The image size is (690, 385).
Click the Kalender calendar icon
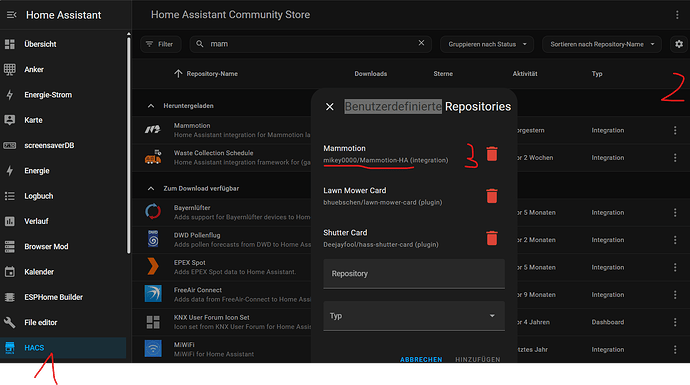(10, 272)
